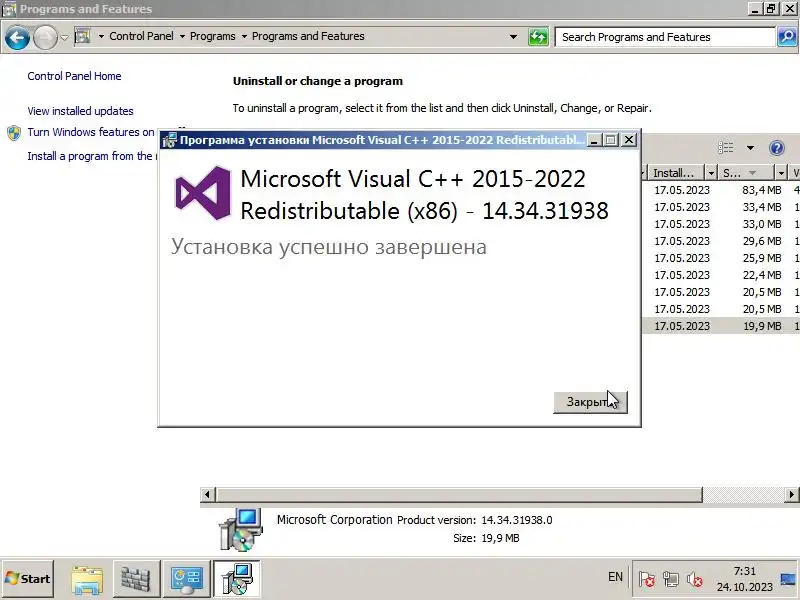Select the row with size 33,4 MB

[x=721, y=207]
